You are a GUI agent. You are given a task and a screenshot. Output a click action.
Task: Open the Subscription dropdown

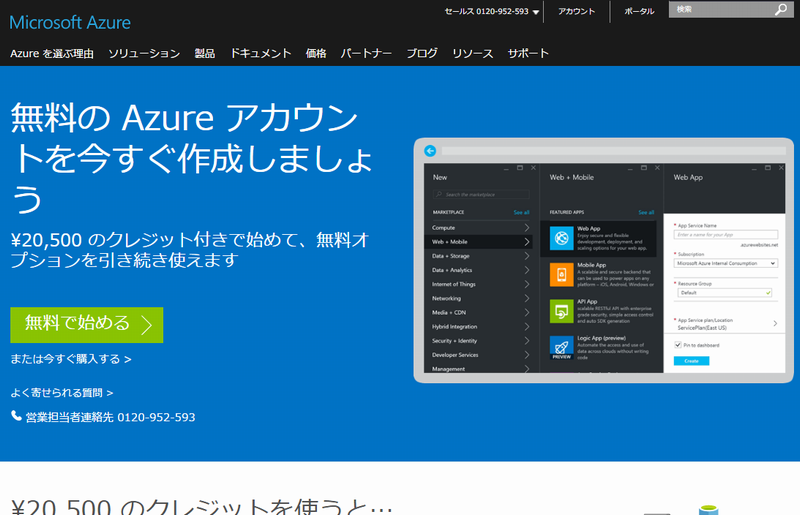[726, 263]
